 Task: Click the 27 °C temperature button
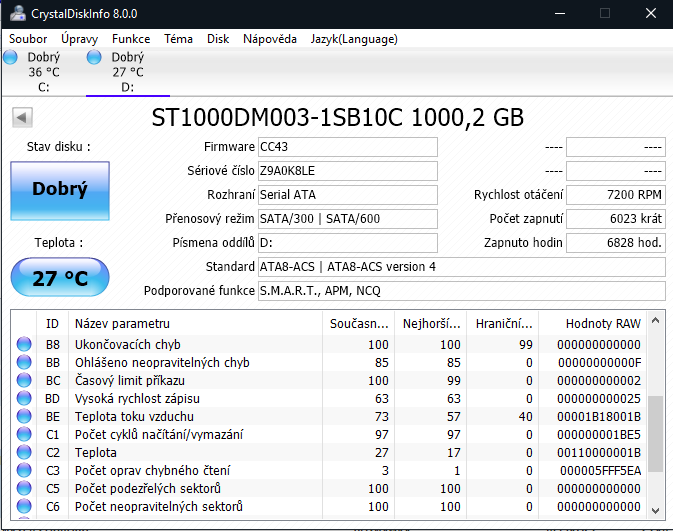[59, 278]
